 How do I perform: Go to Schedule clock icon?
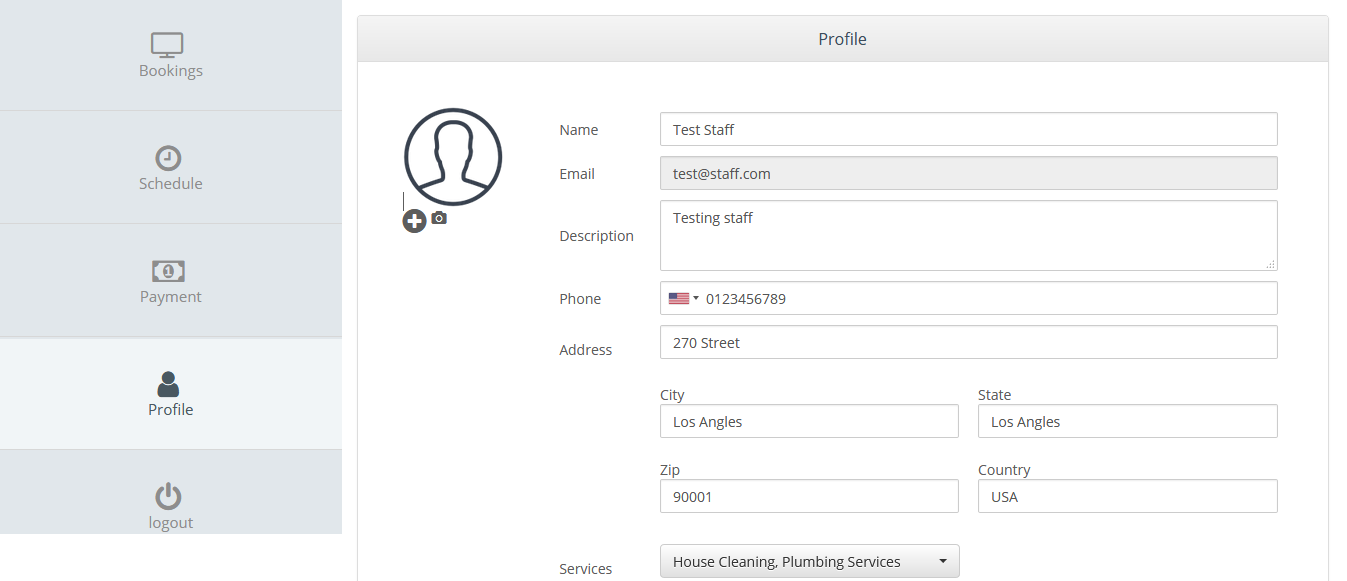click(168, 158)
